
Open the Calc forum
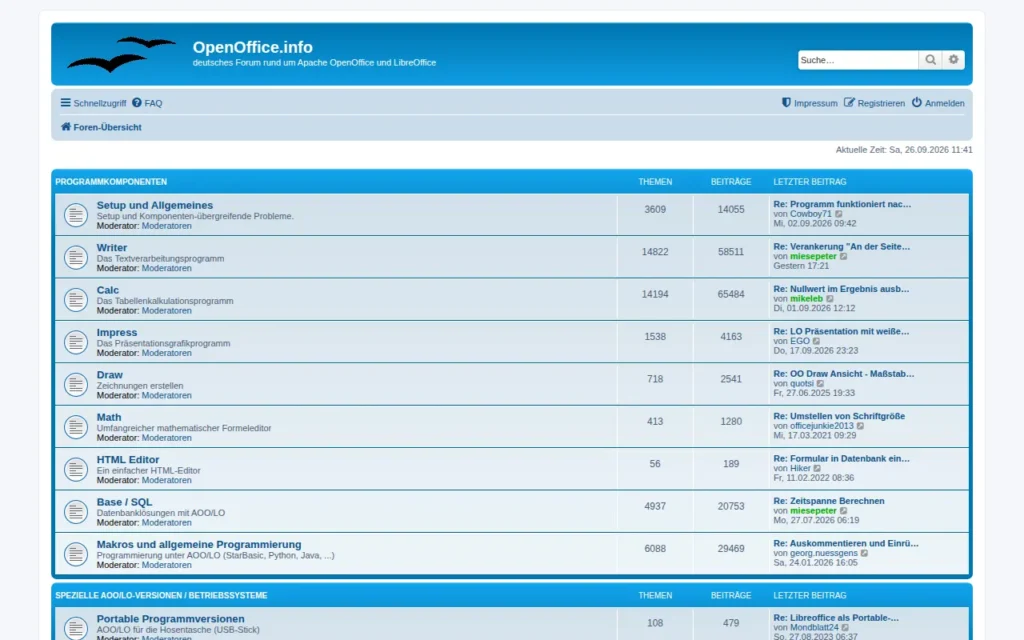click(108, 290)
